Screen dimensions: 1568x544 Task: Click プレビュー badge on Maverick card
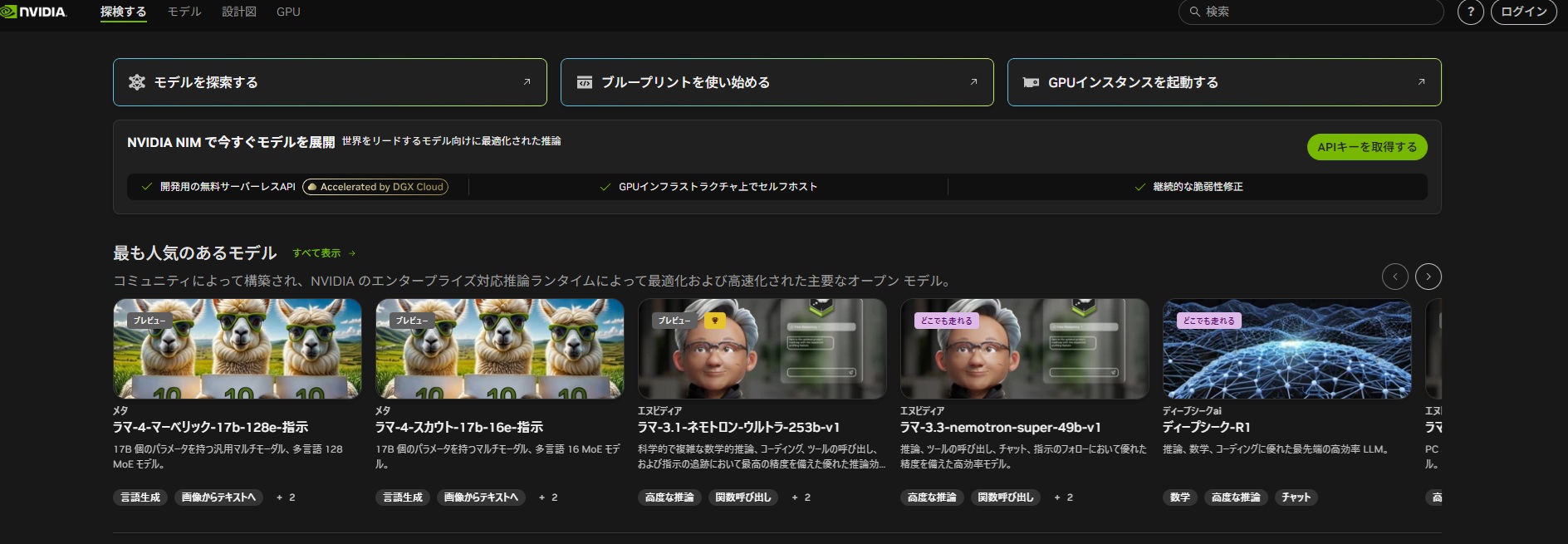(149, 321)
